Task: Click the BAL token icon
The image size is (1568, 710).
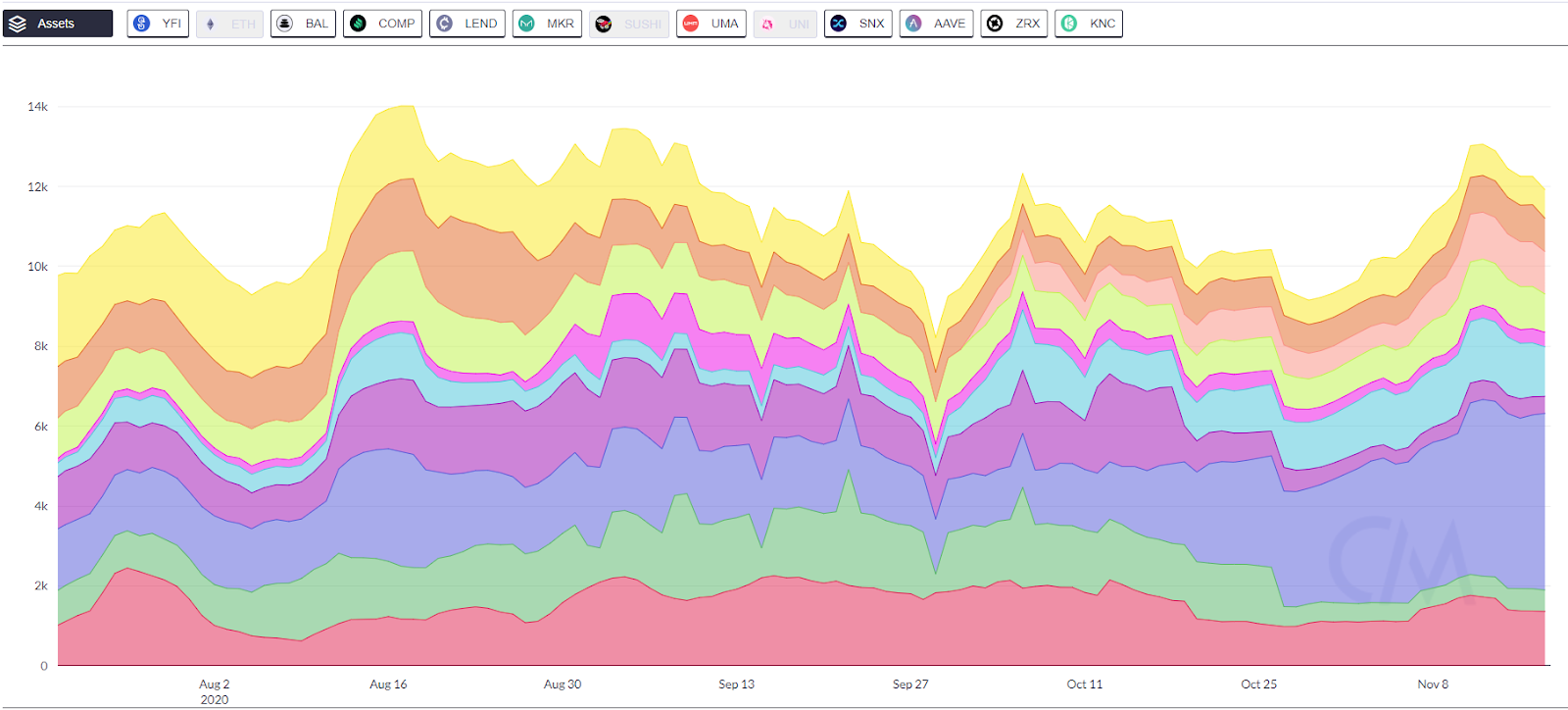Action: pyautogui.click(x=285, y=24)
